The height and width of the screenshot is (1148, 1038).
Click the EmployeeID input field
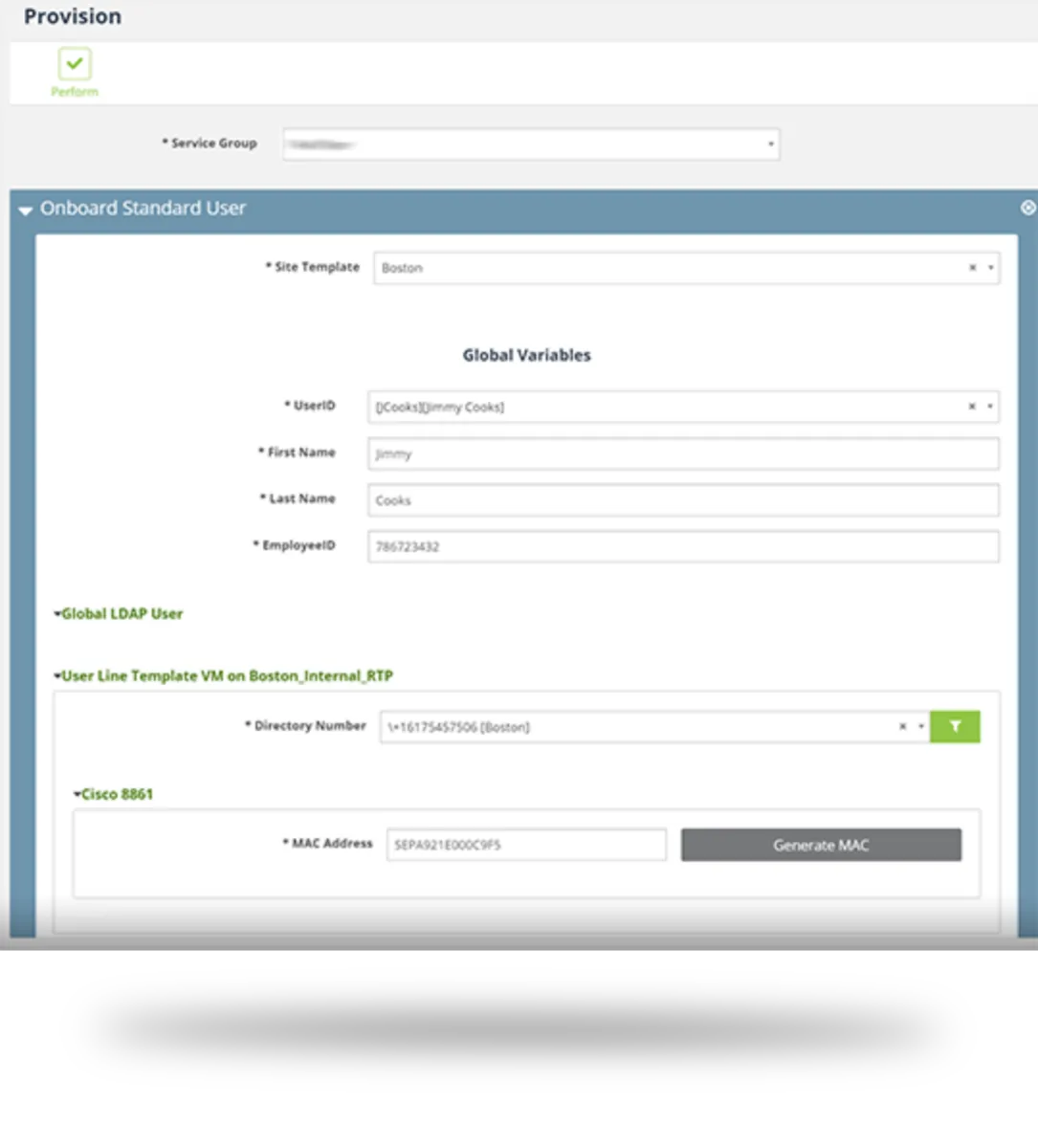(683, 546)
